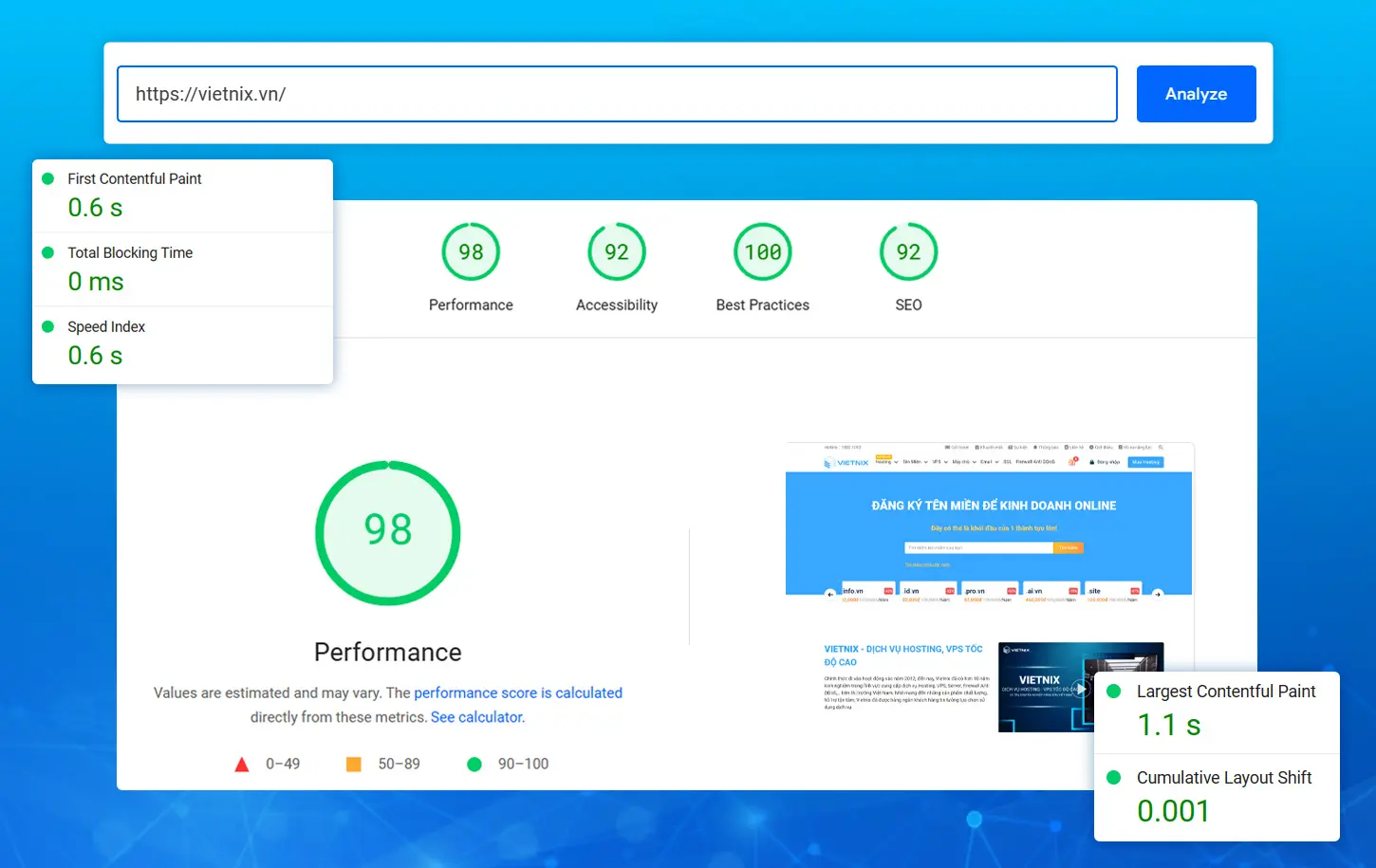The image size is (1376, 868).
Task: Click the green dot beside Total Blocking Time
Action: click(47, 252)
